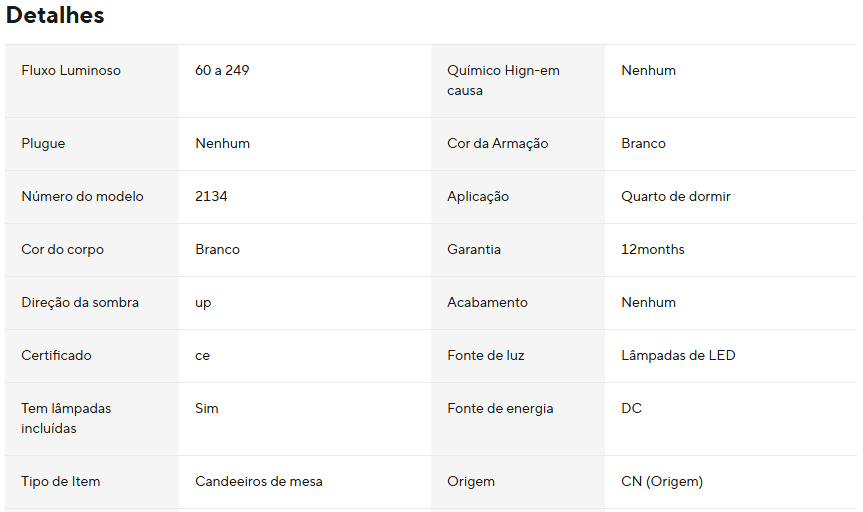863x512 pixels.
Task: Select the Fonte de energia label
Action: (500, 408)
